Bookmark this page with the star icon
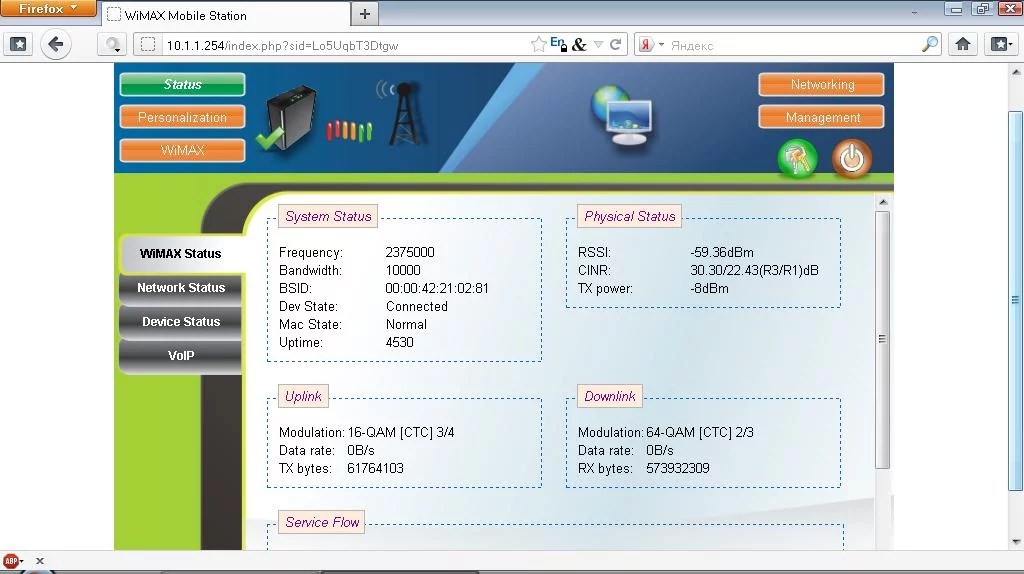The width and height of the screenshot is (1024, 574). tap(539, 44)
